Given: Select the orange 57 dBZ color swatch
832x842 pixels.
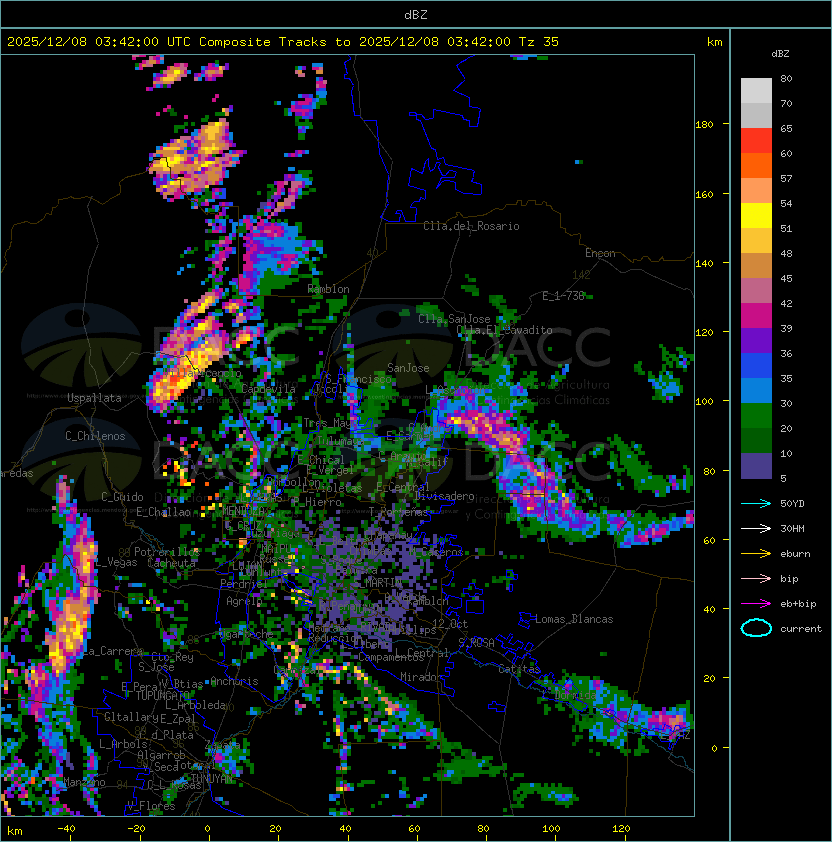Looking at the screenshot, I should click(x=756, y=166).
